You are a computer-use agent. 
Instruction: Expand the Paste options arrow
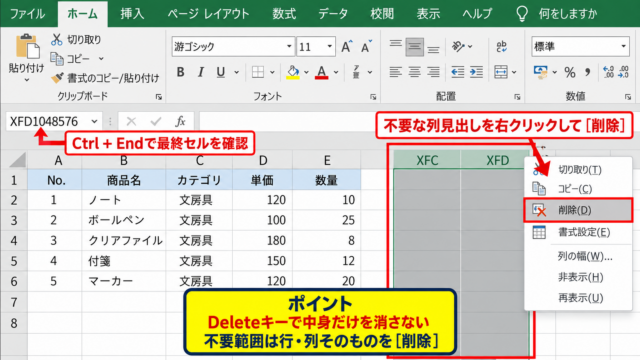point(27,80)
